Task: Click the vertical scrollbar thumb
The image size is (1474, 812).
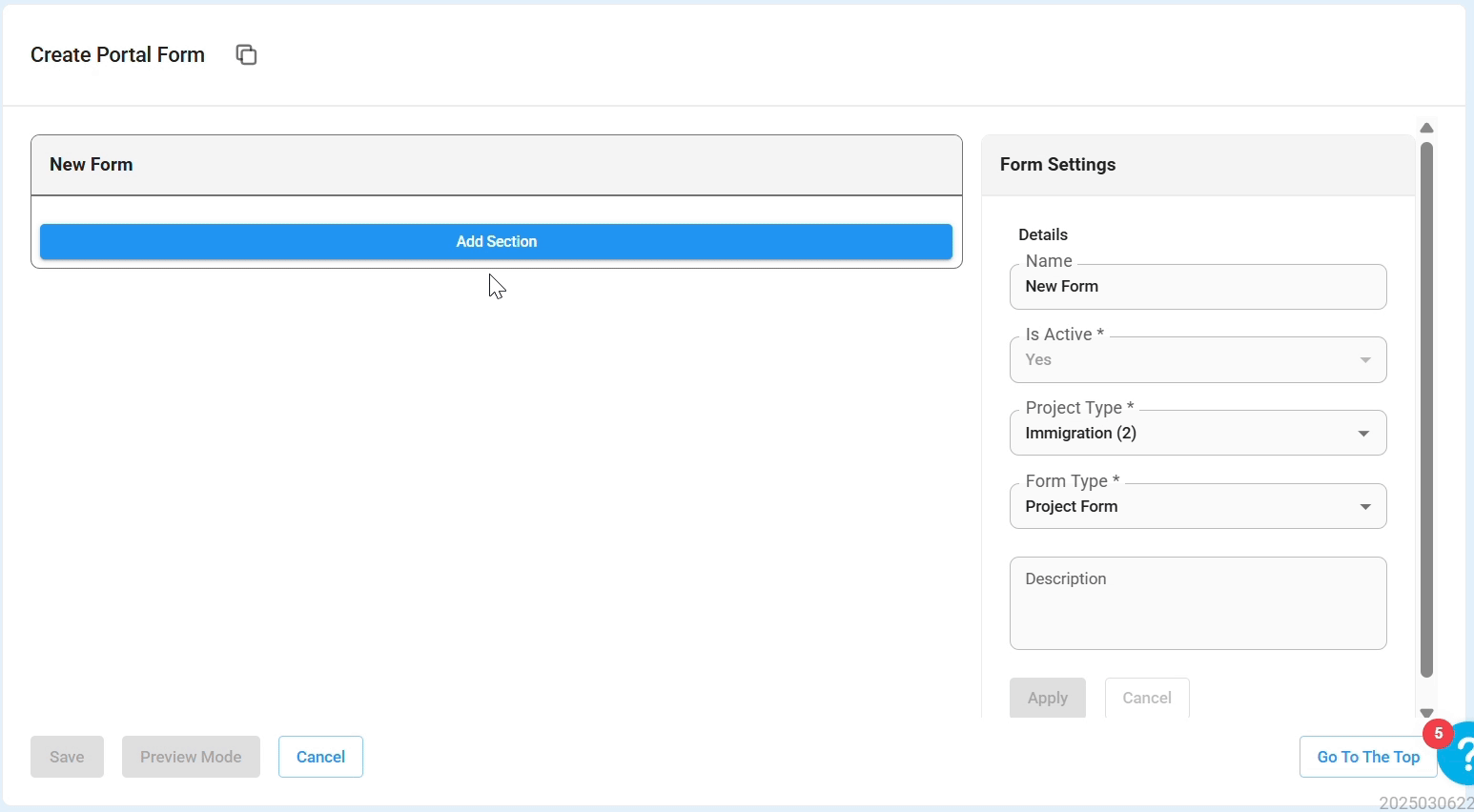Action: (x=1426, y=410)
